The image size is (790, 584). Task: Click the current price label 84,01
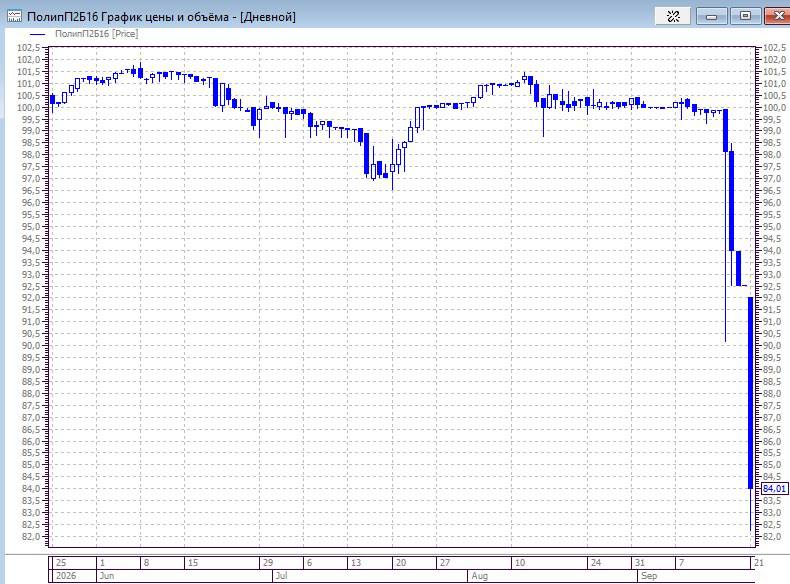coord(774,488)
